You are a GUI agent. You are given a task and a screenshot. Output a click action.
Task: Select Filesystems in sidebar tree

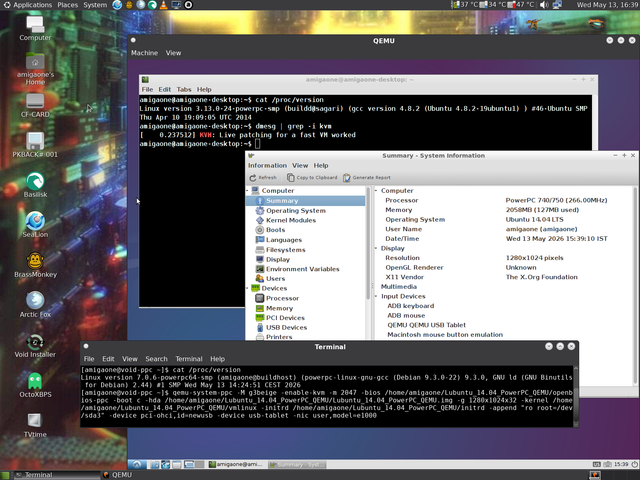(x=286, y=250)
